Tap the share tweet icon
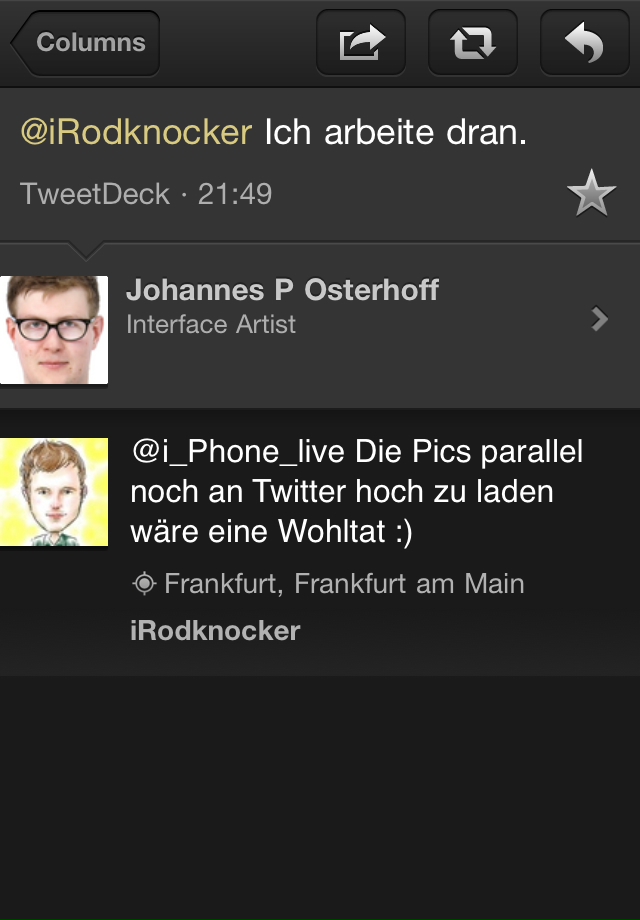 click(361, 43)
